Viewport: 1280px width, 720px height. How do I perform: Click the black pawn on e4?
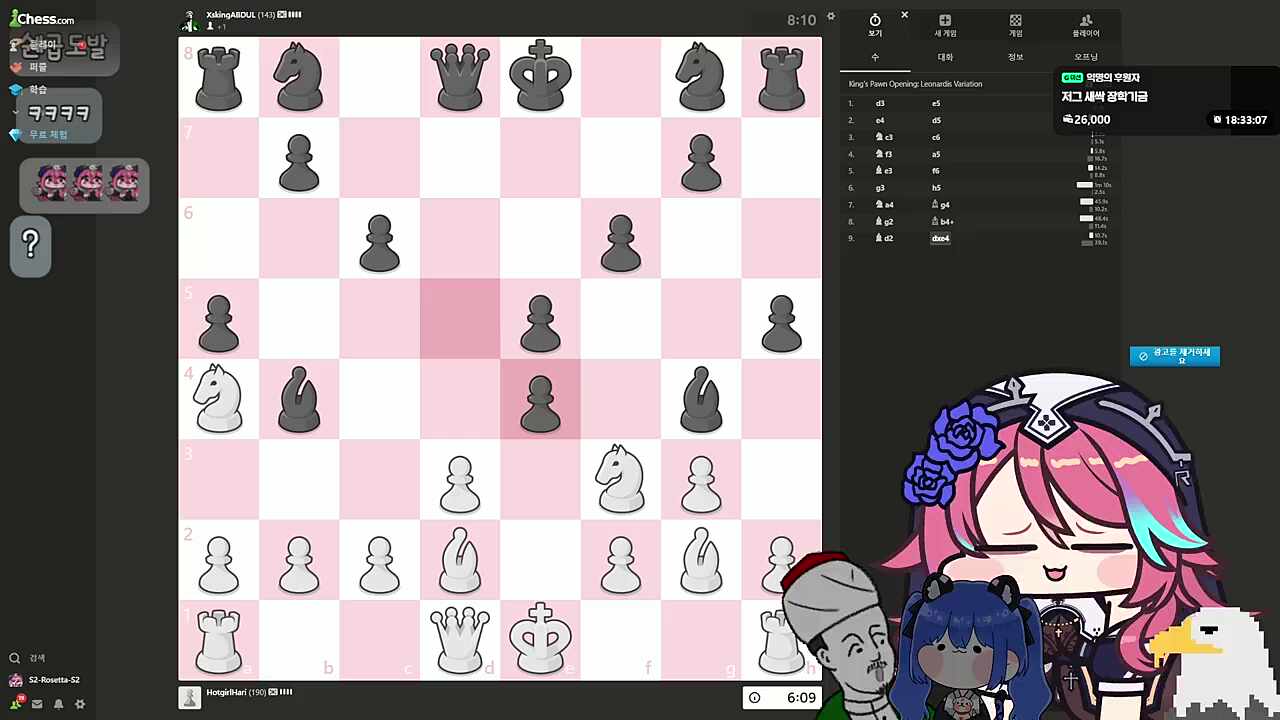(x=540, y=403)
